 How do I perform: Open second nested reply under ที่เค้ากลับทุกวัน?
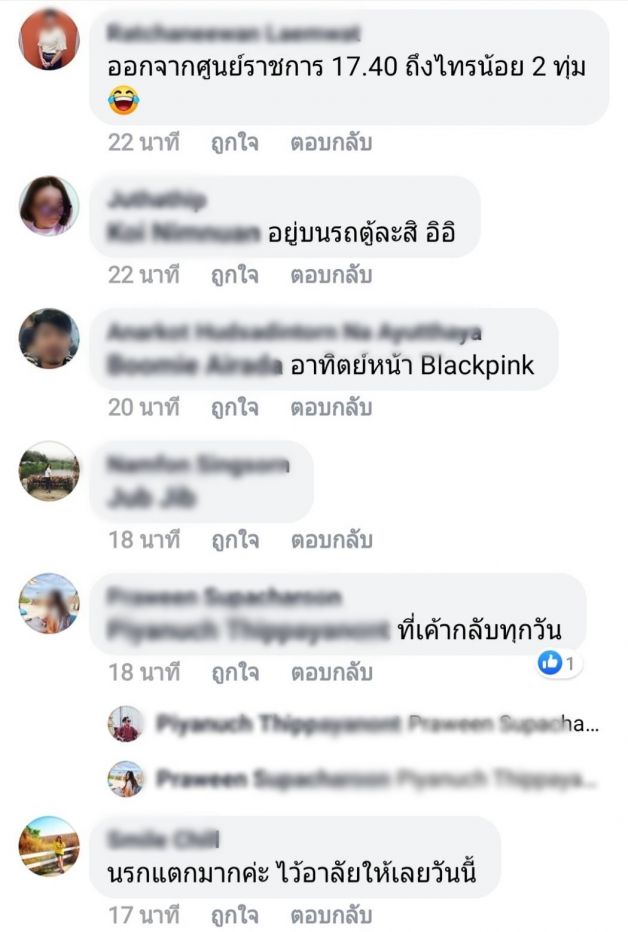point(377,778)
